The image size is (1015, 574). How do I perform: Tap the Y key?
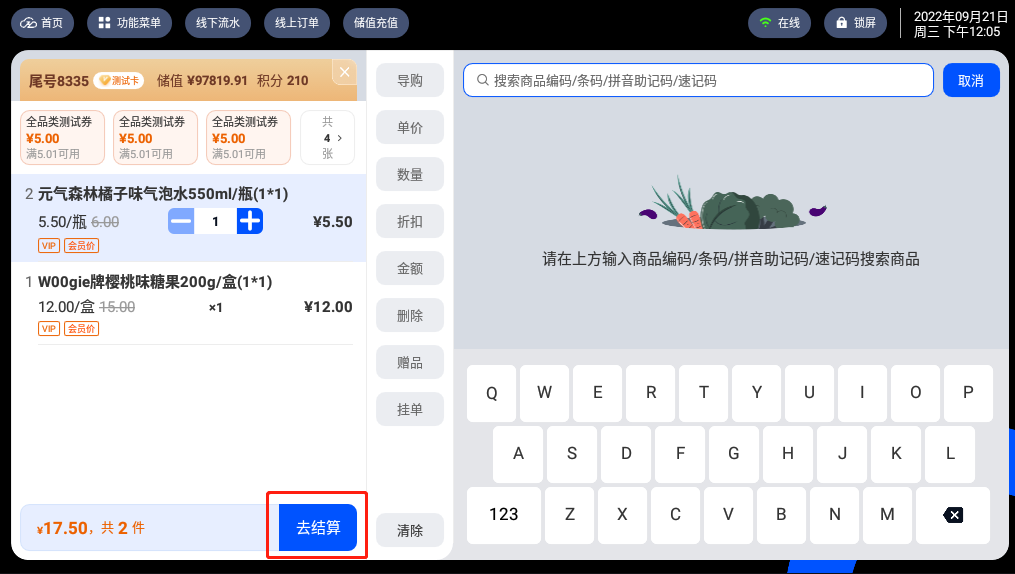point(756,393)
